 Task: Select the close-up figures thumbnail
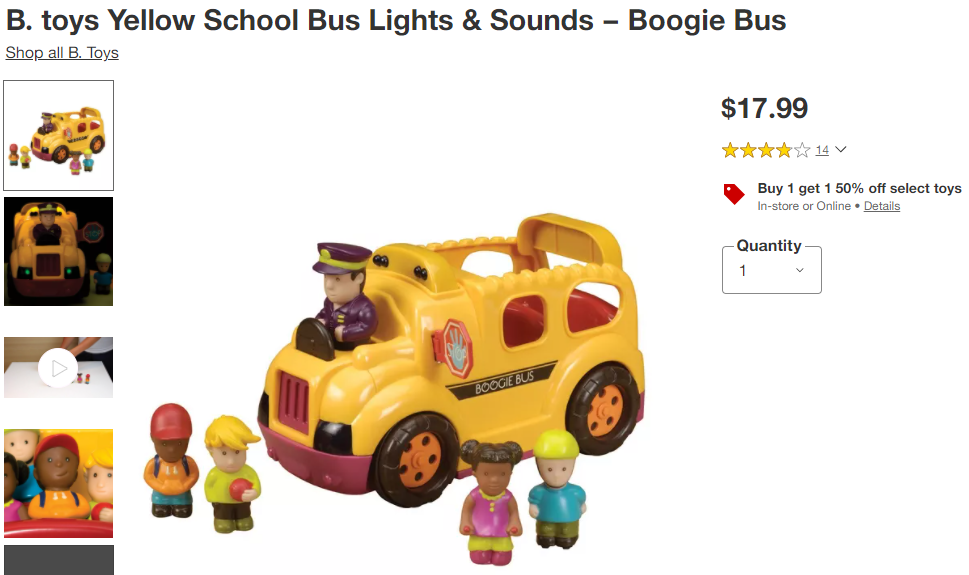coord(59,483)
